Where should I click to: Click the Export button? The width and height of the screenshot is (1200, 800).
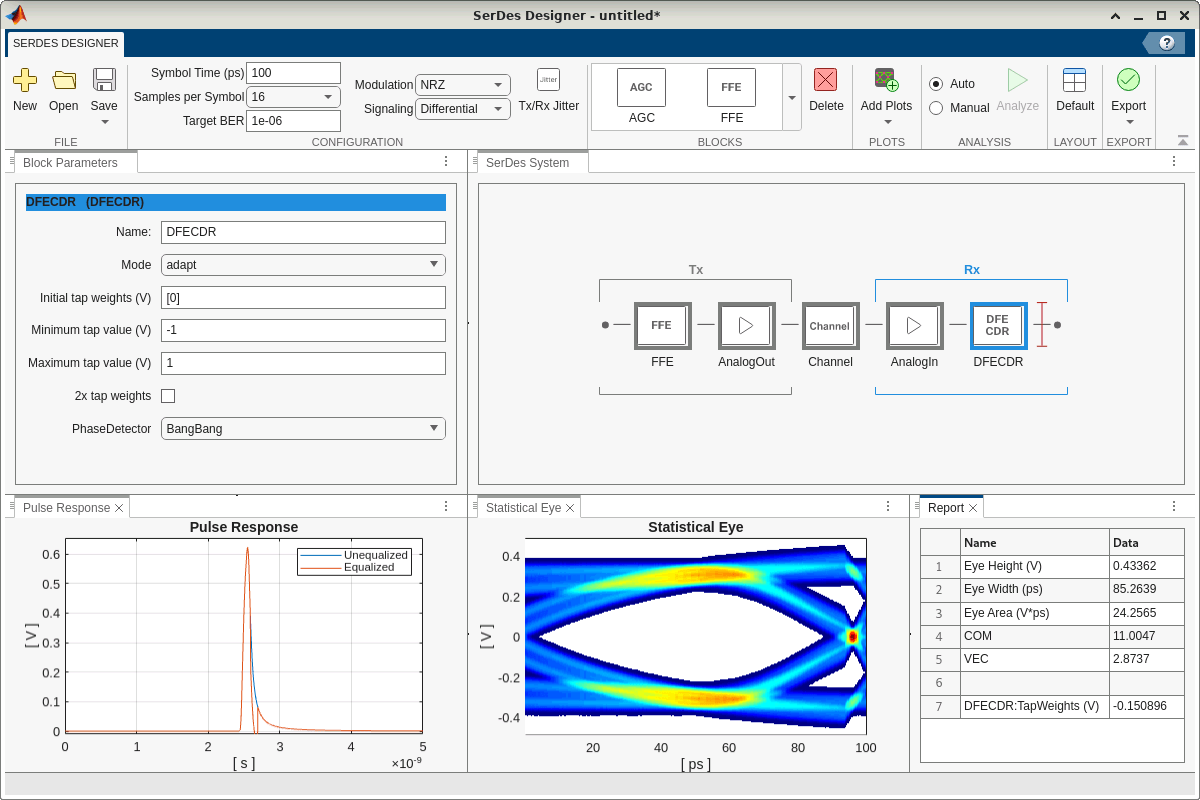(1128, 81)
